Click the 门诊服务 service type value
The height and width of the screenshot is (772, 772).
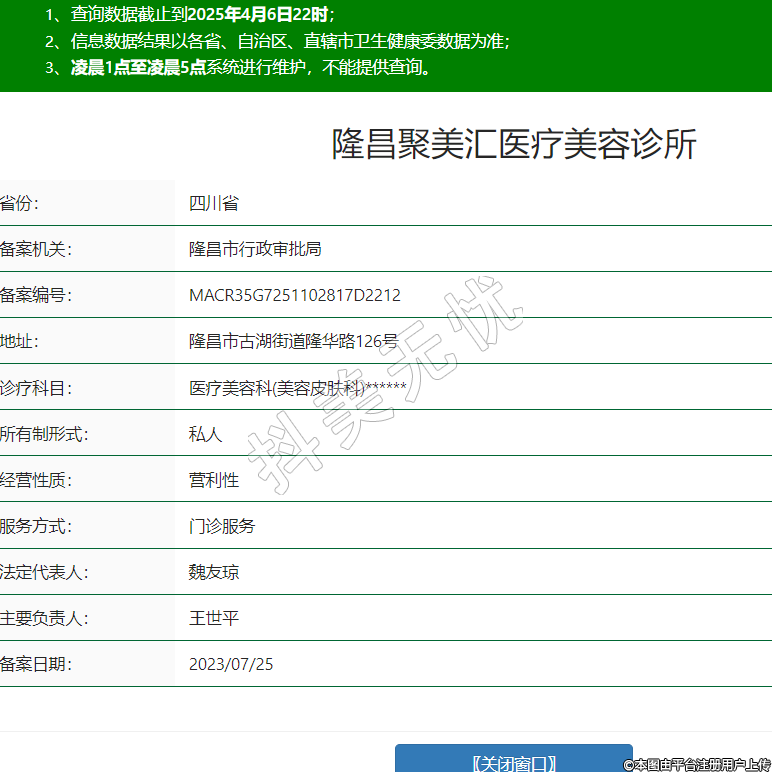(222, 526)
